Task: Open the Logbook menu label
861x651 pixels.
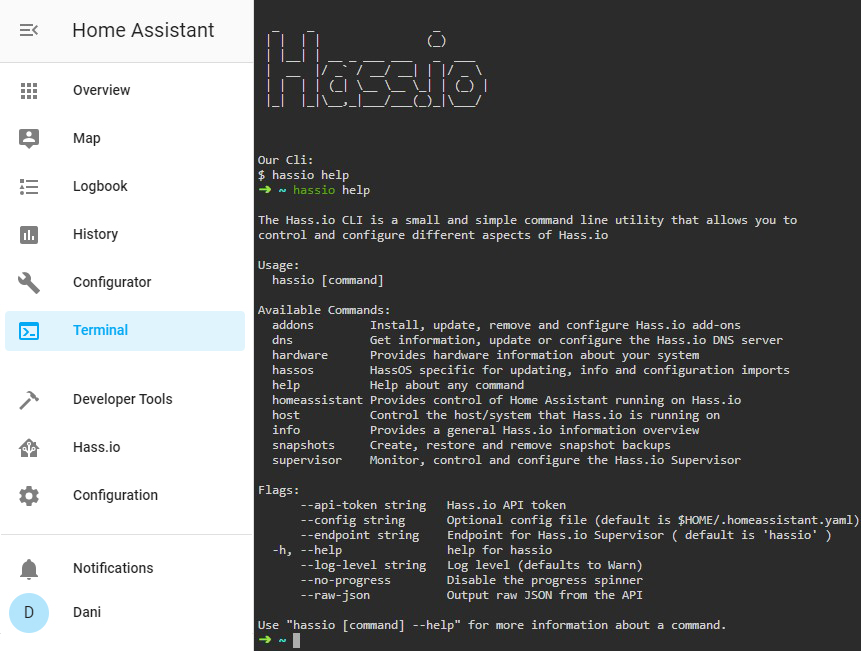Action: coord(100,186)
